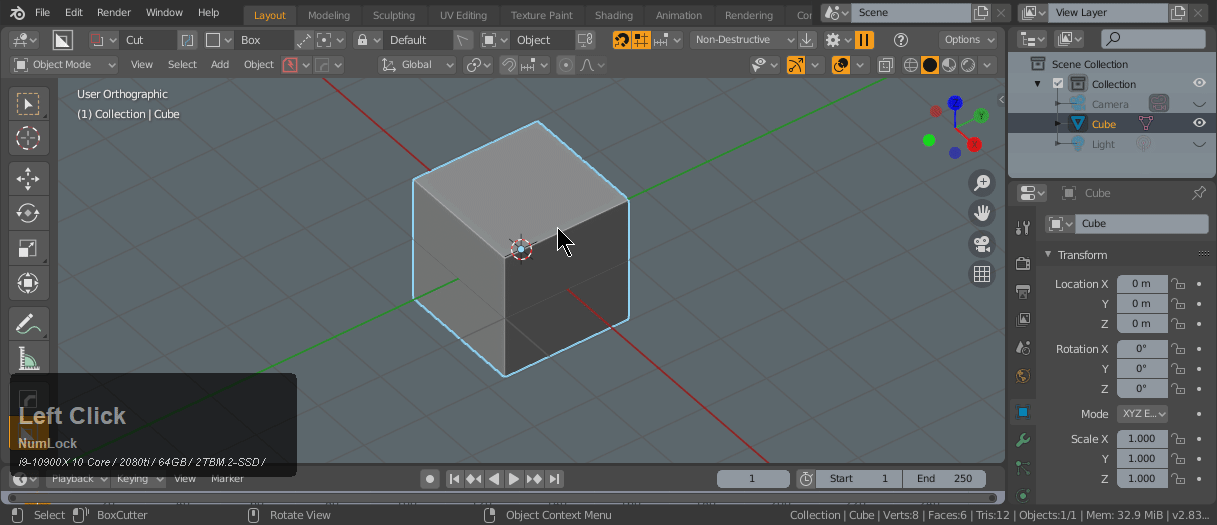Viewport: 1217px width, 525px height.
Task: Toggle the Collection visibility eye
Action: 1199,84
